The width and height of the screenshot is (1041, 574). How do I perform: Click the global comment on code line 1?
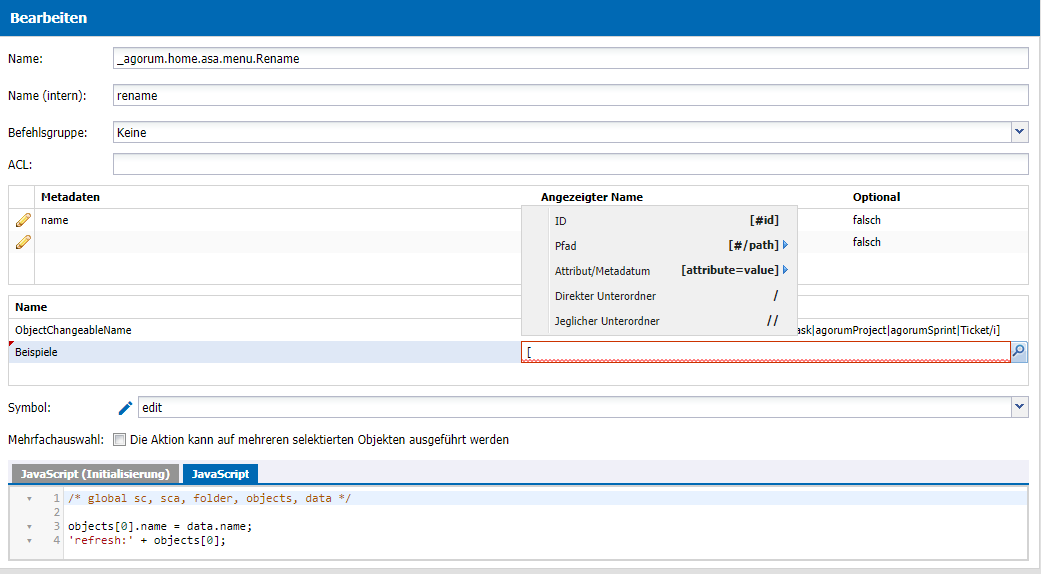coord(209,498)
